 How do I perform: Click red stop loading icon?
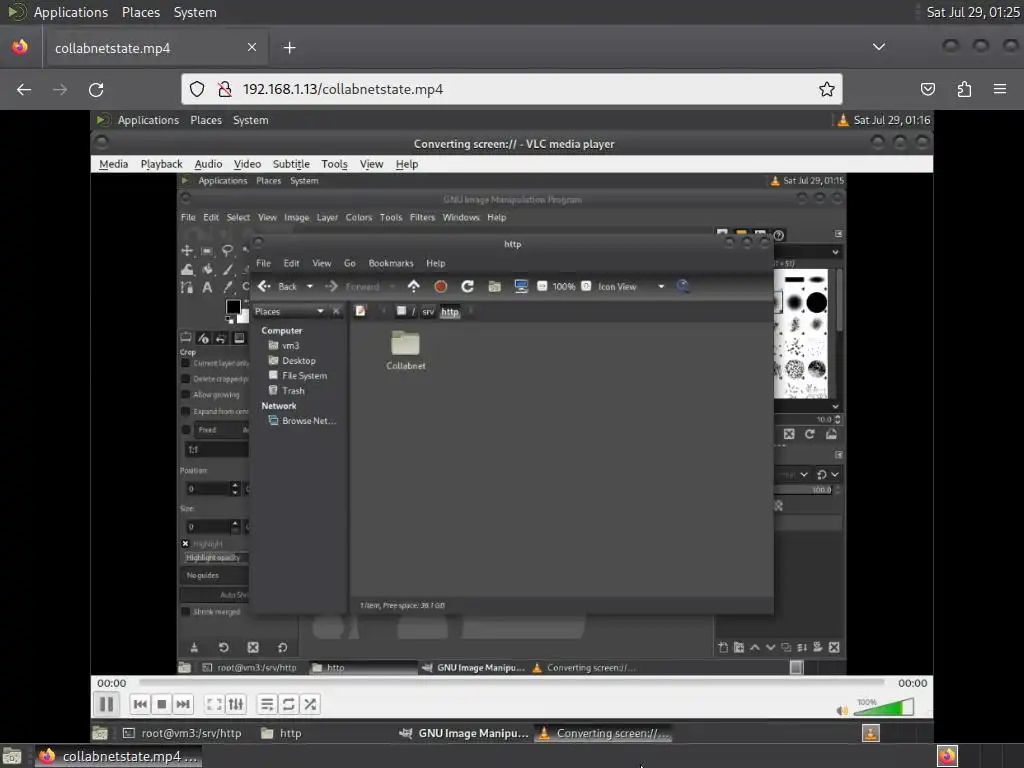(x=440, y=286)
